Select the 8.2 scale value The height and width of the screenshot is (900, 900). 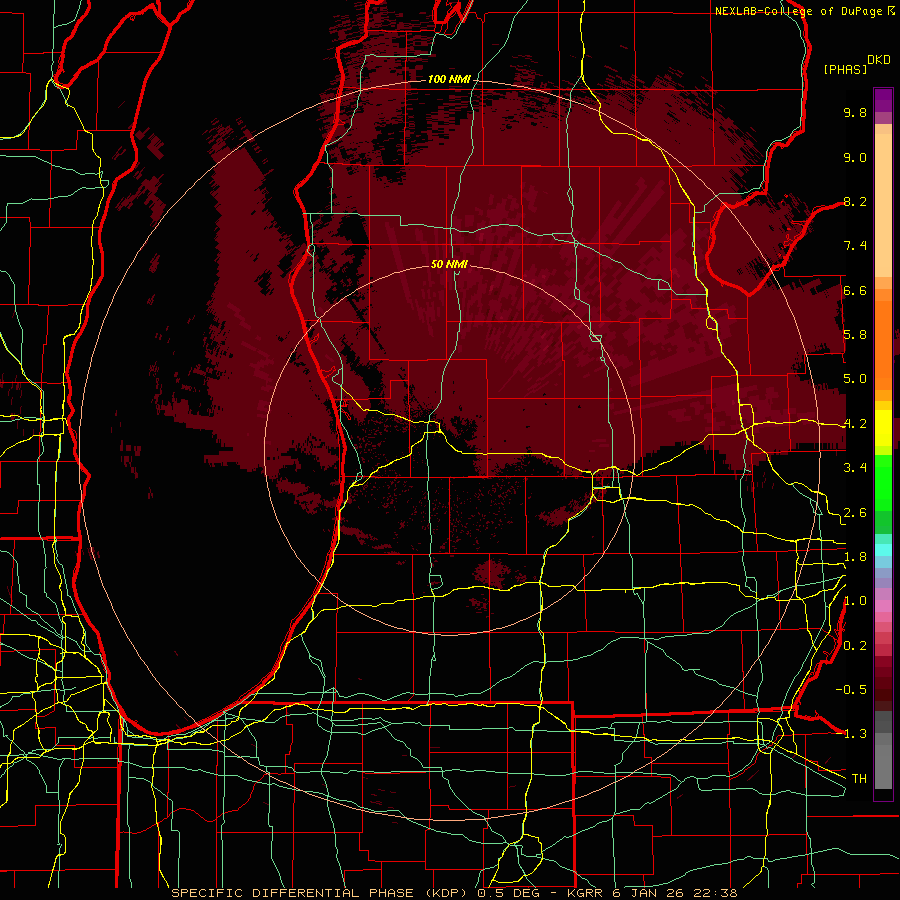pyautogui.click(x=855, y=201)
